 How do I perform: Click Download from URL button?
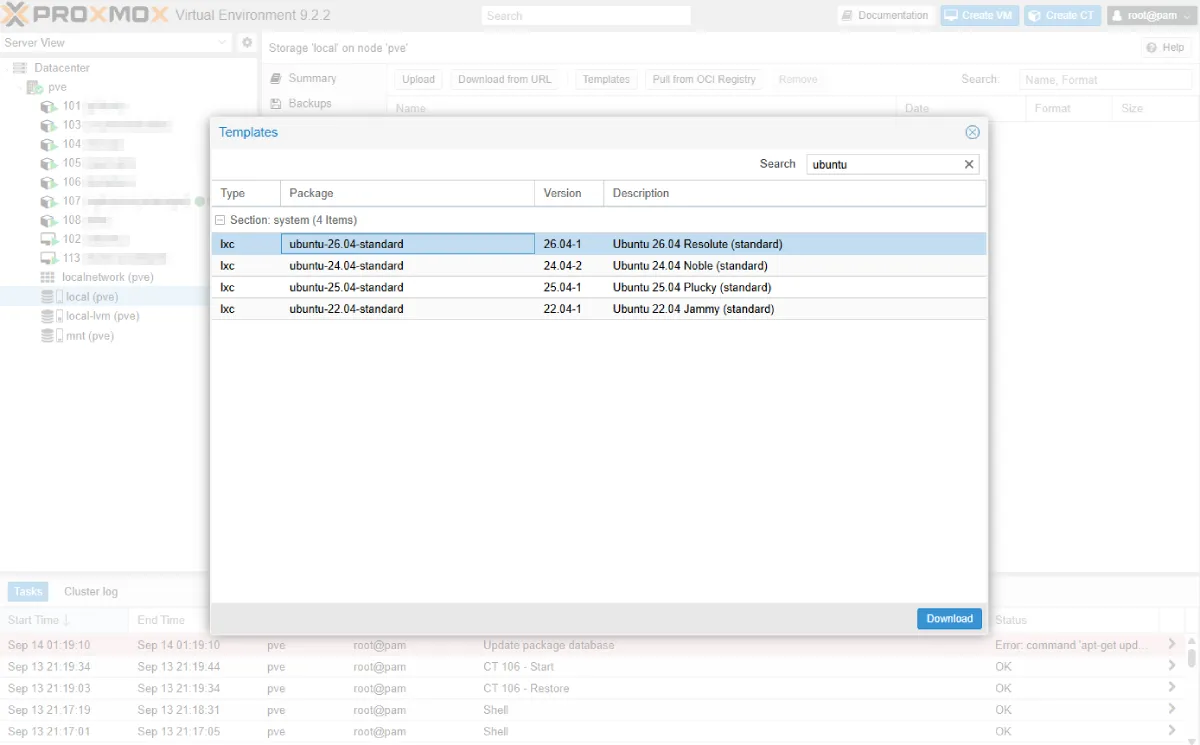click(504, 79)
